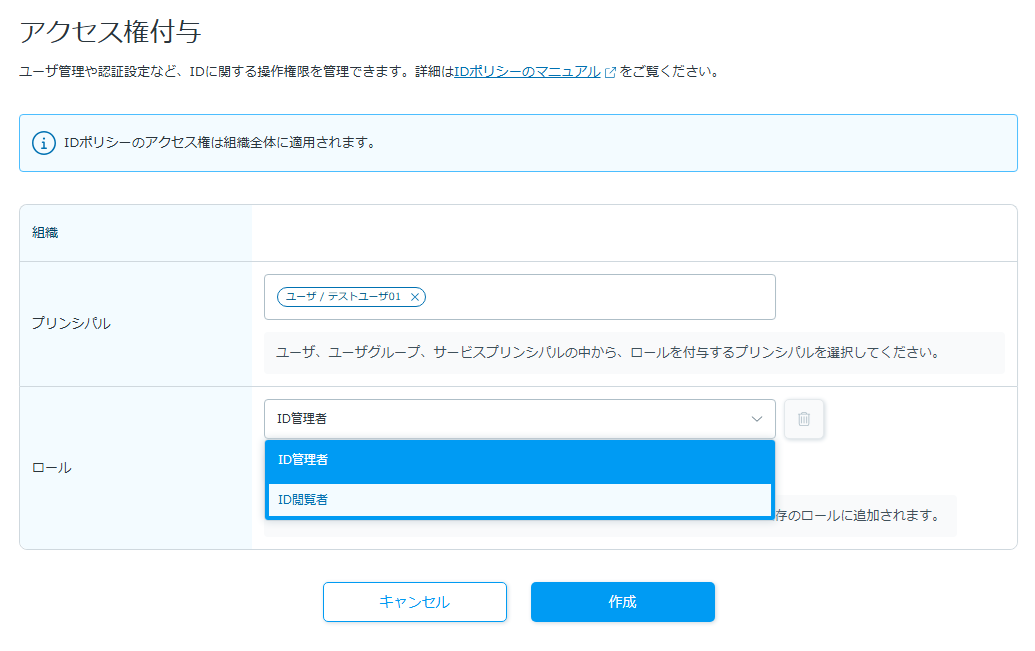The width and height of the screenshot is (1035, 651).
Task: Collapse the role dropdown using chevron arrow
Action: point(756,419)
